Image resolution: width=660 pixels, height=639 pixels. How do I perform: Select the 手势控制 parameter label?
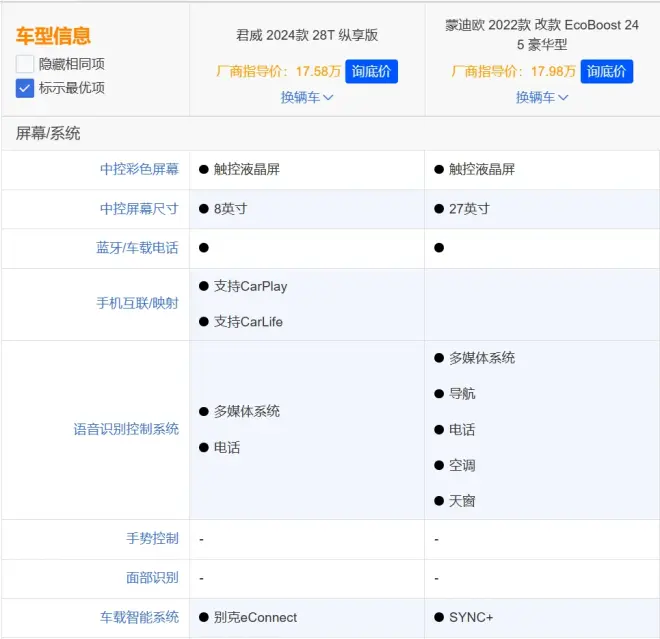point(152,539)
